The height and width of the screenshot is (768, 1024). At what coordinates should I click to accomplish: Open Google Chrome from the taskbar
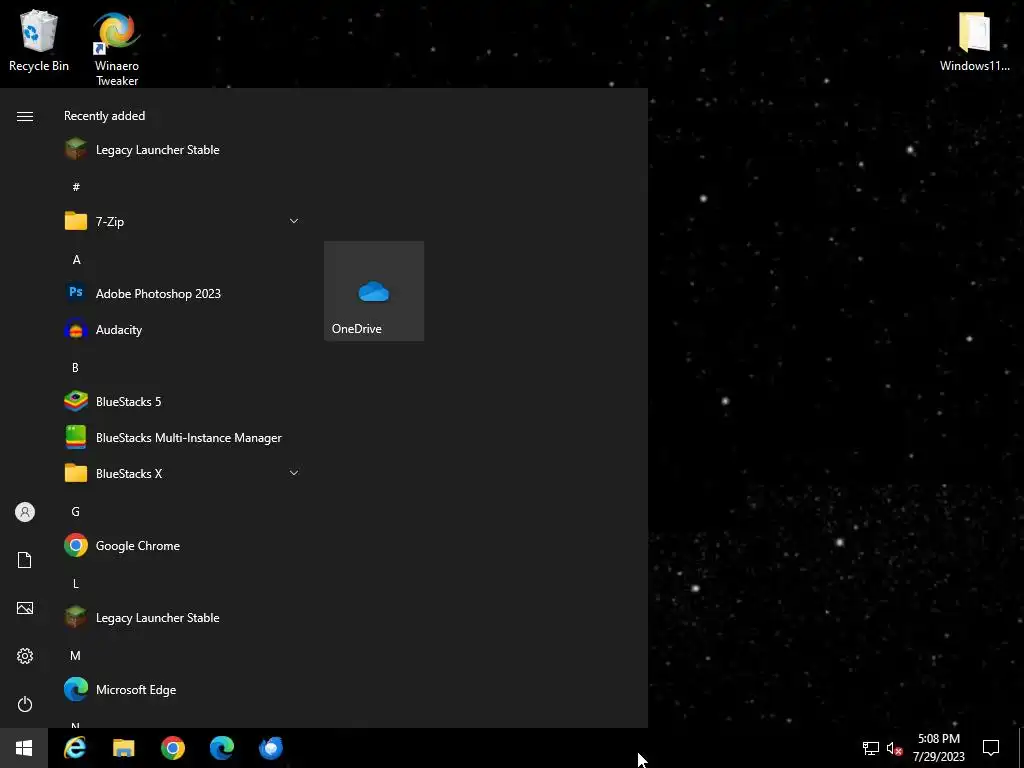(172, 748)
